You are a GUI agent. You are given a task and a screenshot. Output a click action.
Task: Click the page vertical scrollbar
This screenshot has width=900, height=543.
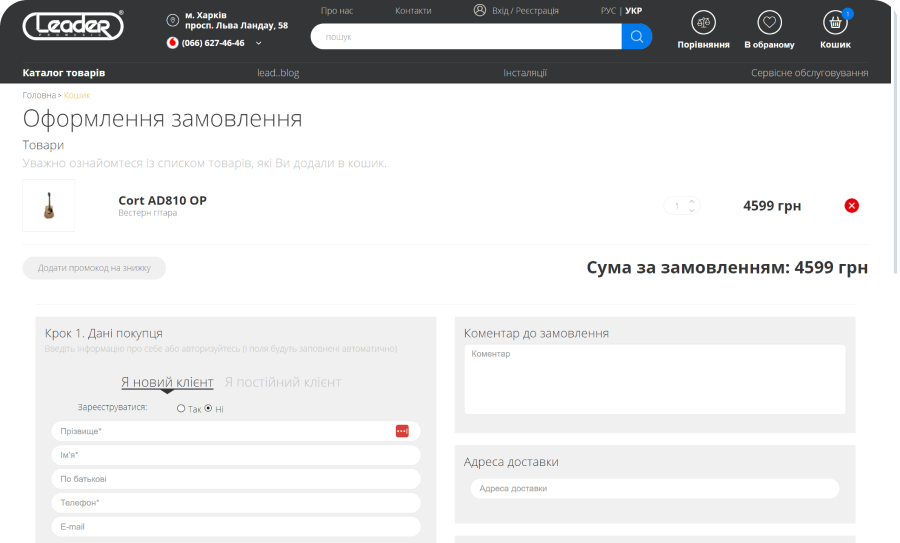[894, 141]
